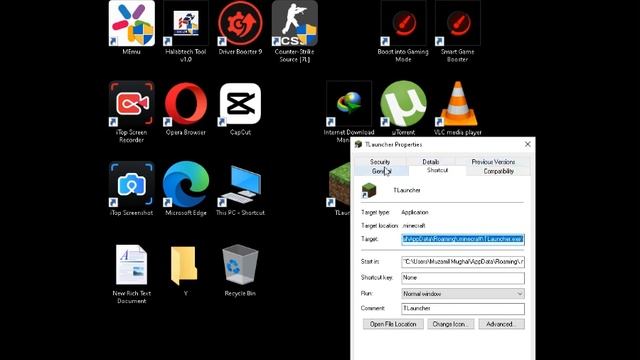The image size is (640, 360).
Task: Click the Open File Location button
Action: tap(393, 324)
